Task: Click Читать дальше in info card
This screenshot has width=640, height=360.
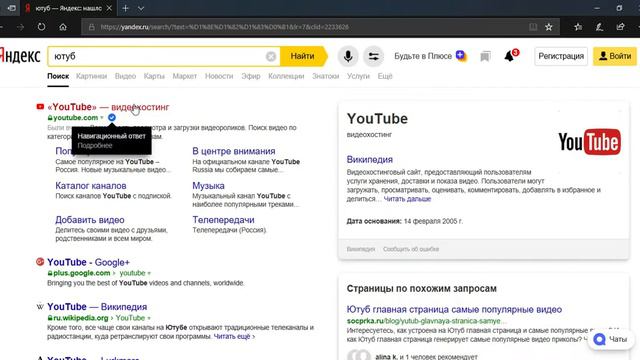Action: point(407,199)
